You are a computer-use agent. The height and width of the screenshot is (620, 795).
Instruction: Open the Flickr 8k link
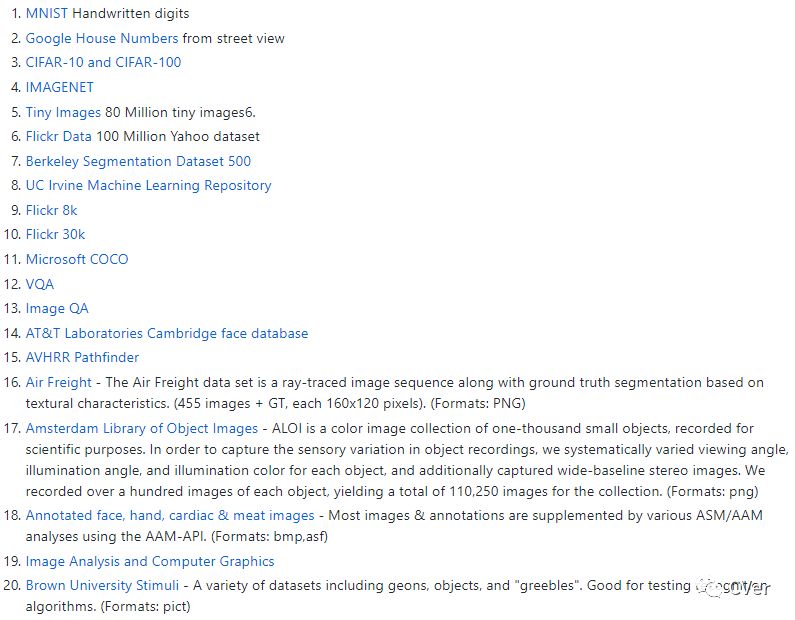pyautogui.click(x=51, y=210)
